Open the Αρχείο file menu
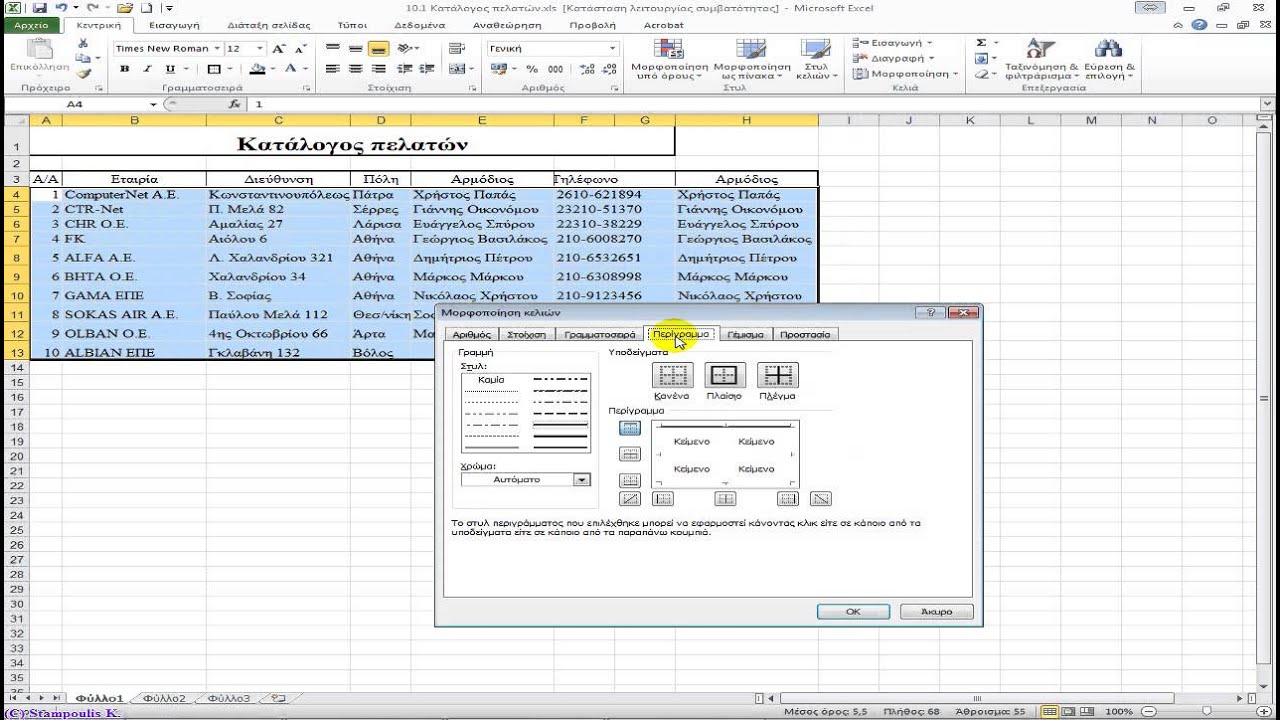 tap(32, 25)
